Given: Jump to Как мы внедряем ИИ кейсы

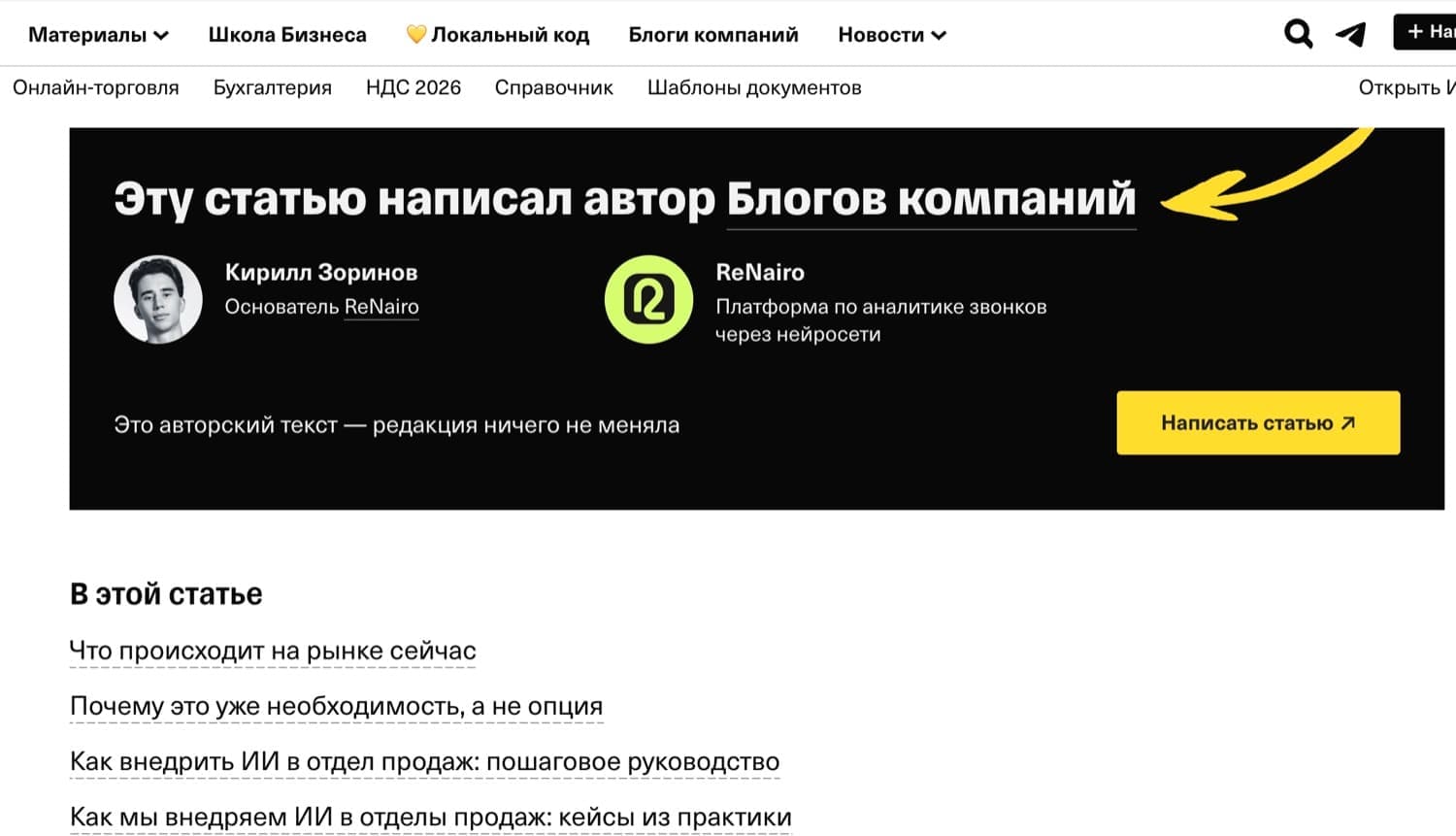Looking at the screenshot, I should [431, 818].
